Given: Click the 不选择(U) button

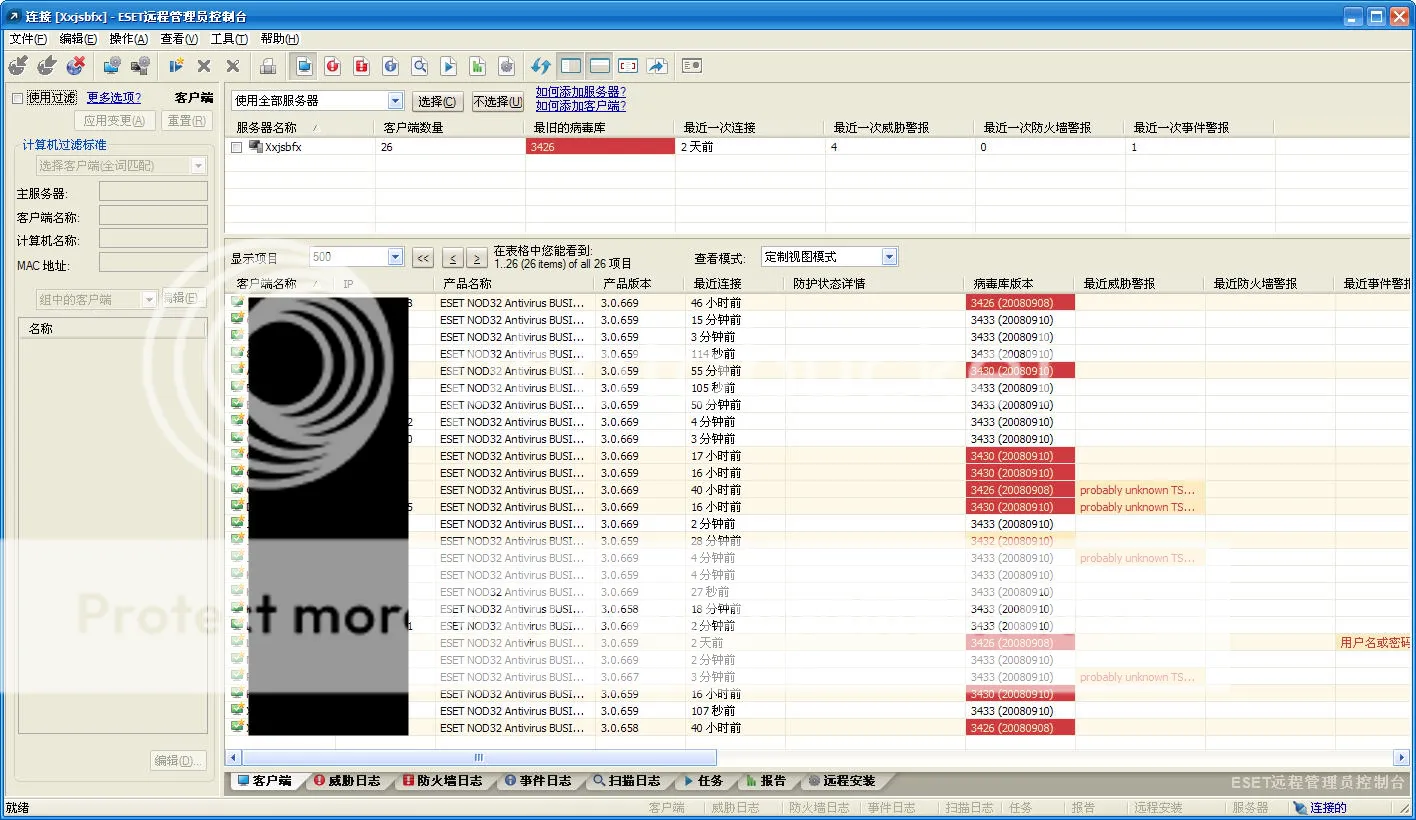Looking at the screenshot, I should tap(497, 101).
